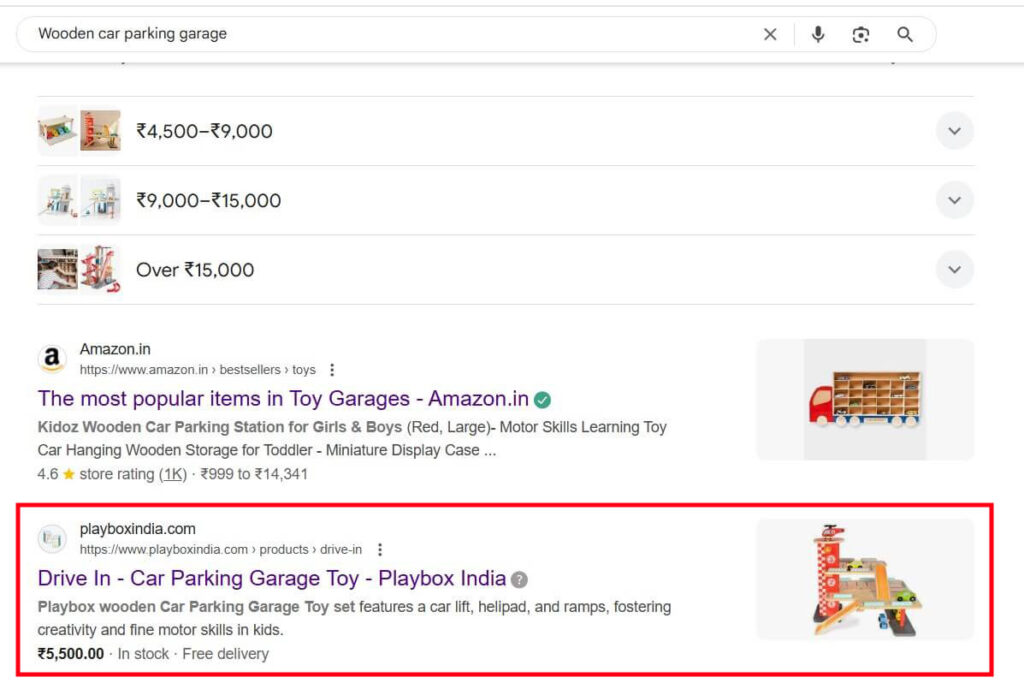Click first product thumbnail in ₹9,000–₹15,000 row
The image size is (1024, 683).
click(57, 200)
